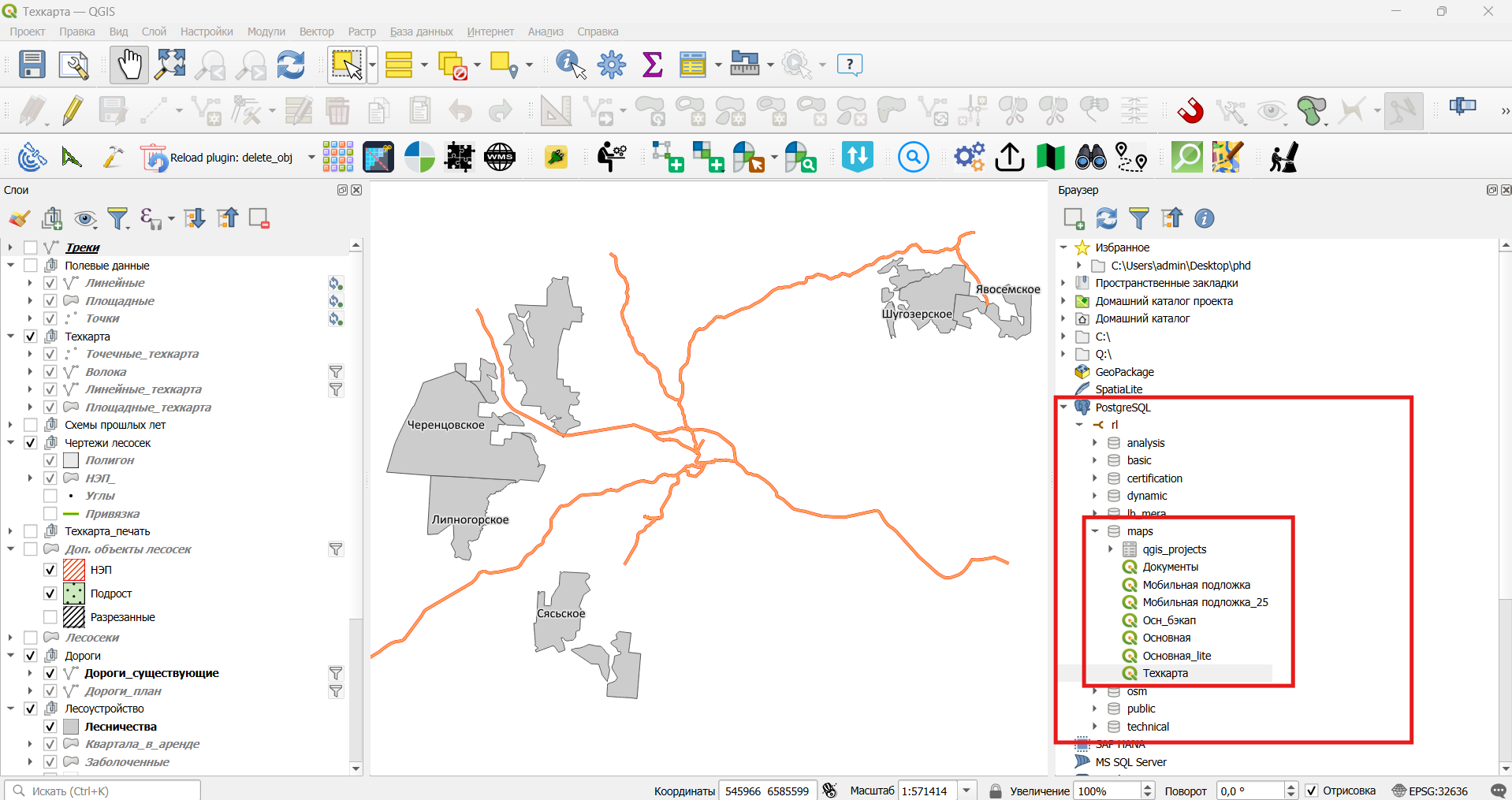
Task: Click the WMS globe plugin icon
Action: point(500,157)
